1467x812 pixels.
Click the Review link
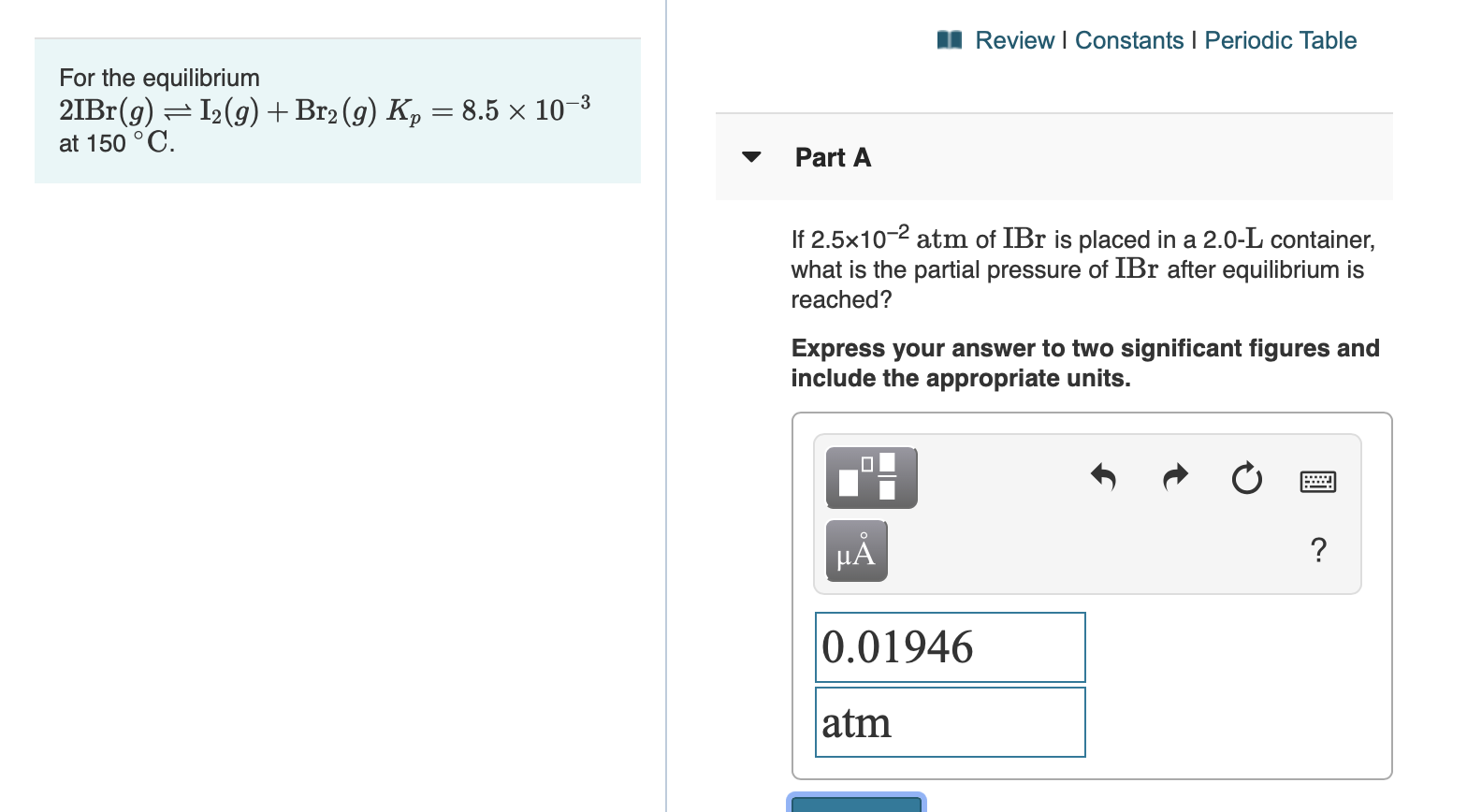[x=1015, y=39]
